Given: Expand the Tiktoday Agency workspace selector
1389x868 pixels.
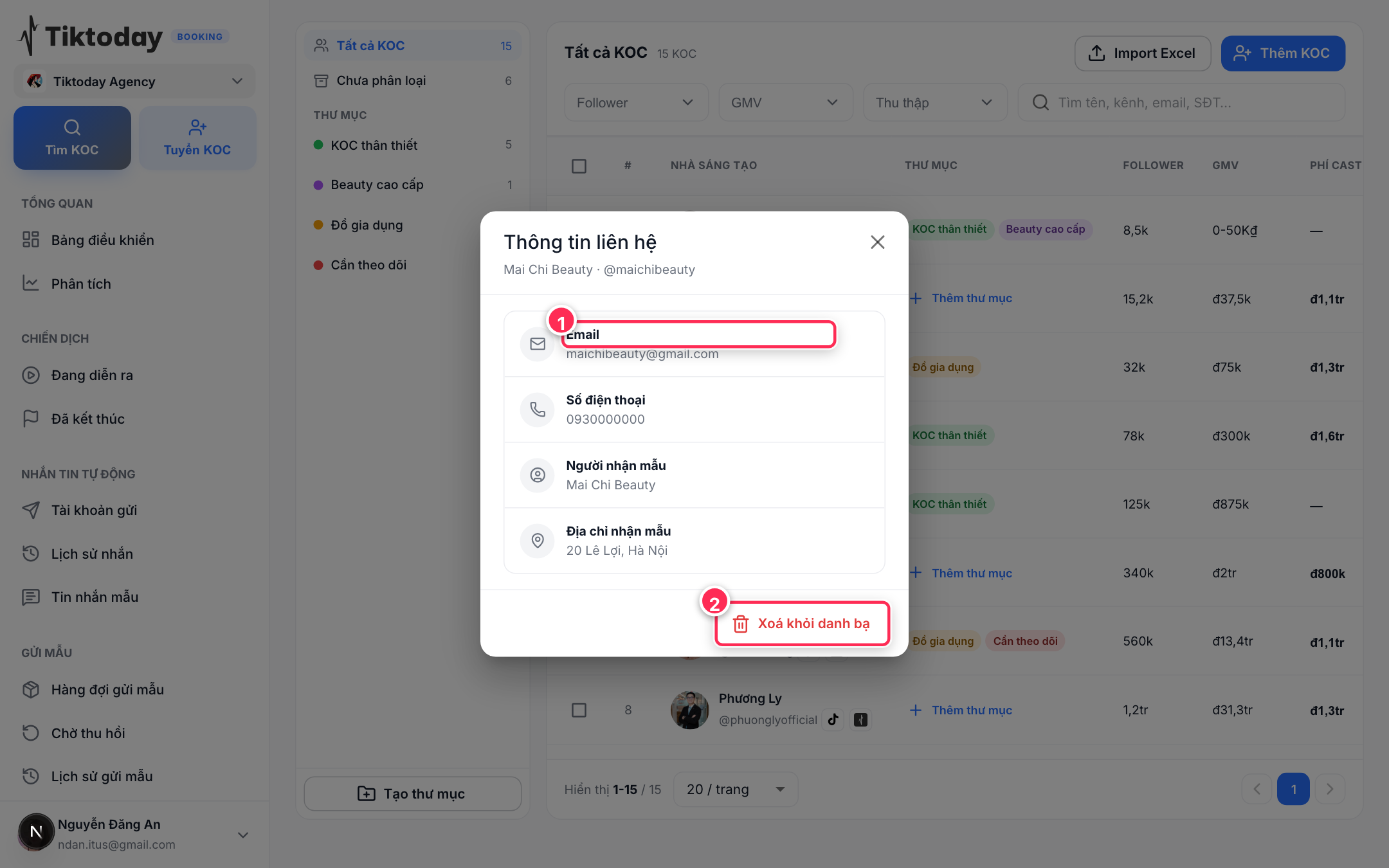Looking at the screenshot, I should click(x=134, y=82).
